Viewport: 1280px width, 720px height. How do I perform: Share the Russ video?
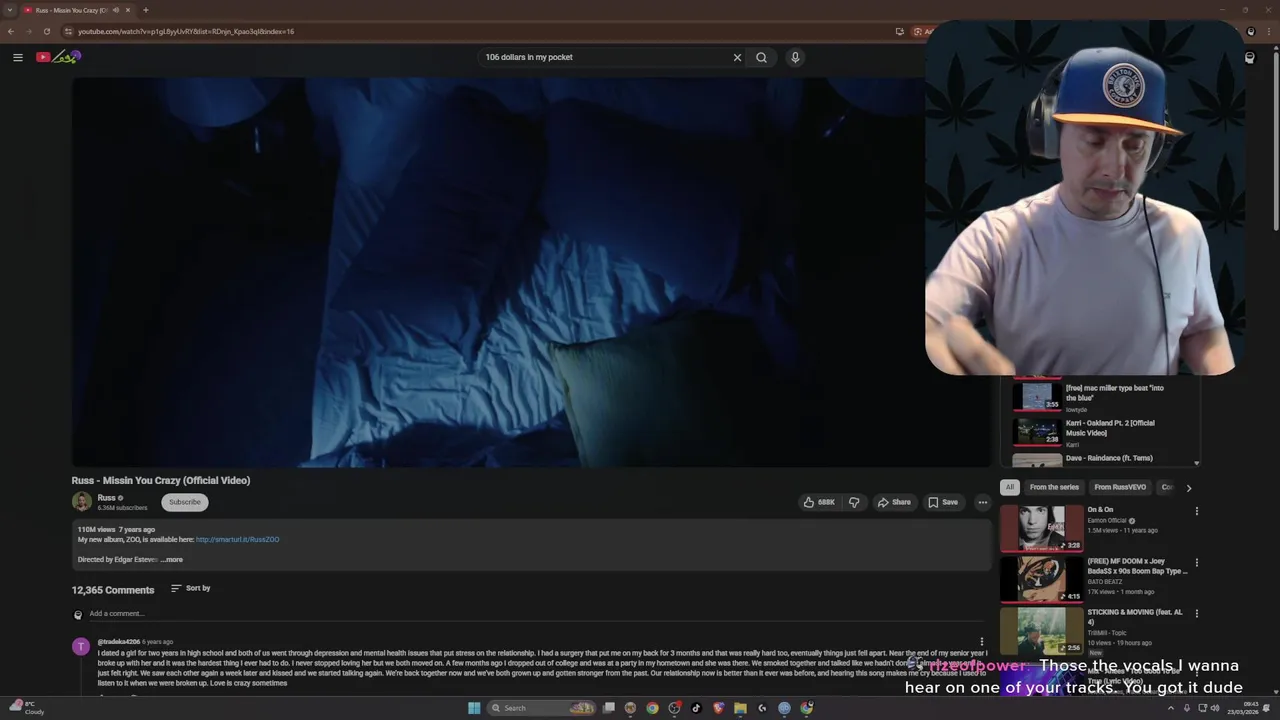point(894,502)
